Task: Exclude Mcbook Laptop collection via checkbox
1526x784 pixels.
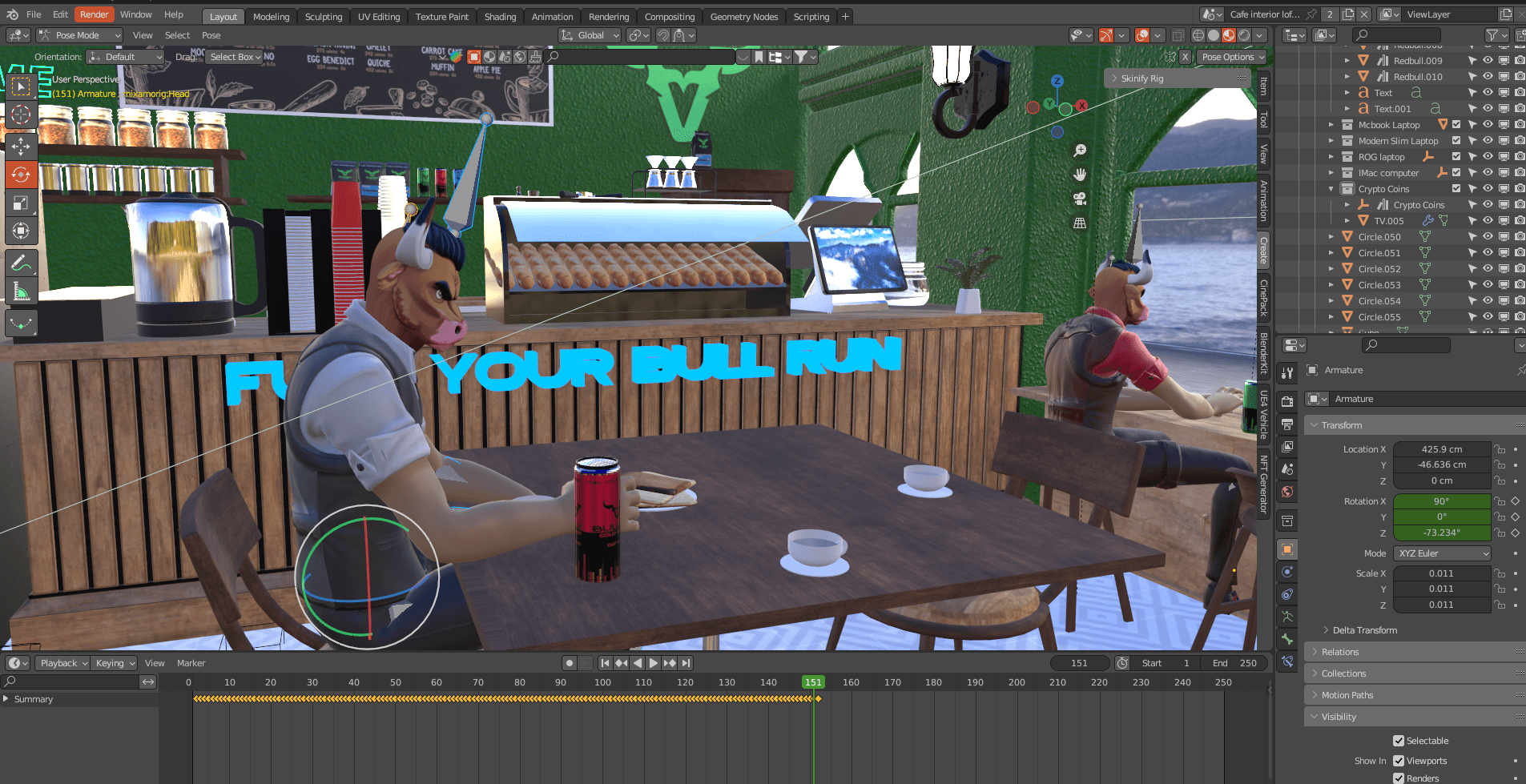Action: [1456, 125]
